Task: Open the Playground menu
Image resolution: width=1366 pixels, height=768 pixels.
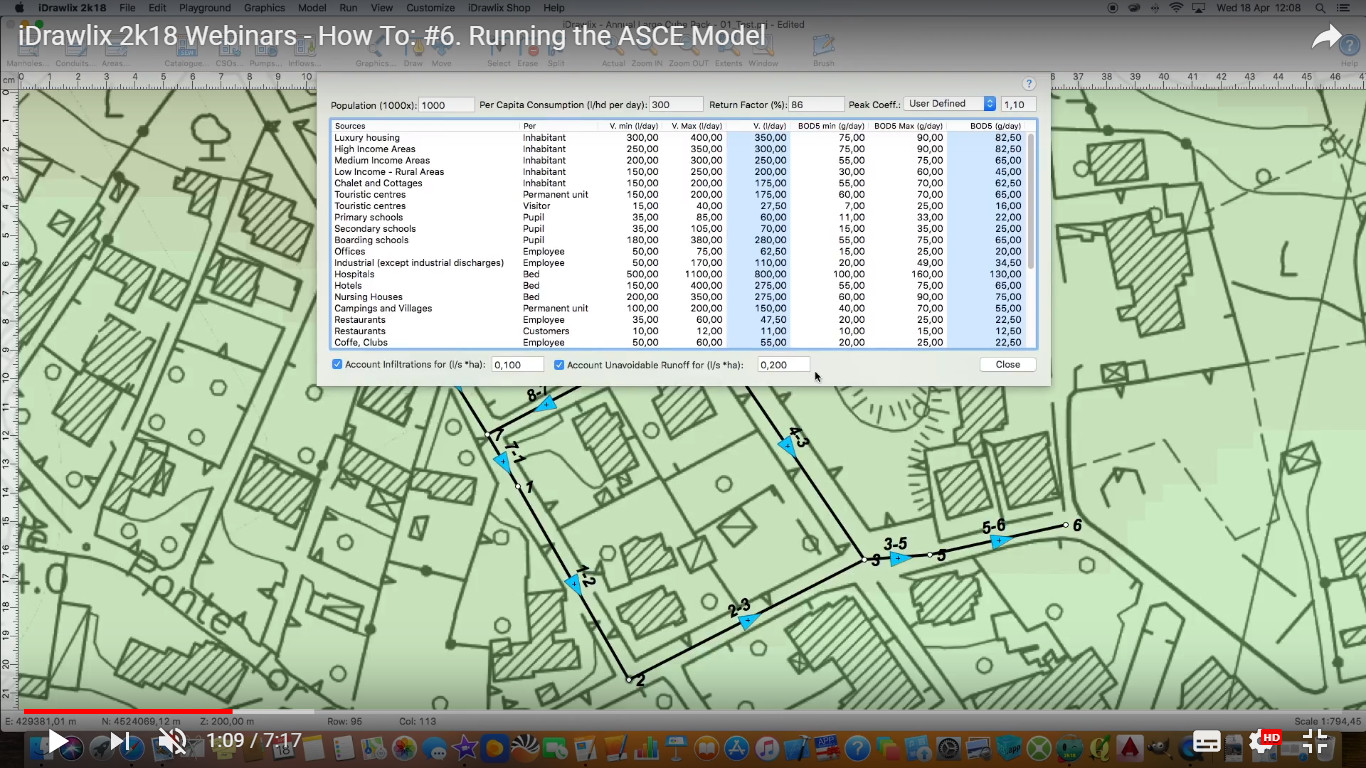Action: pos(205,8)
